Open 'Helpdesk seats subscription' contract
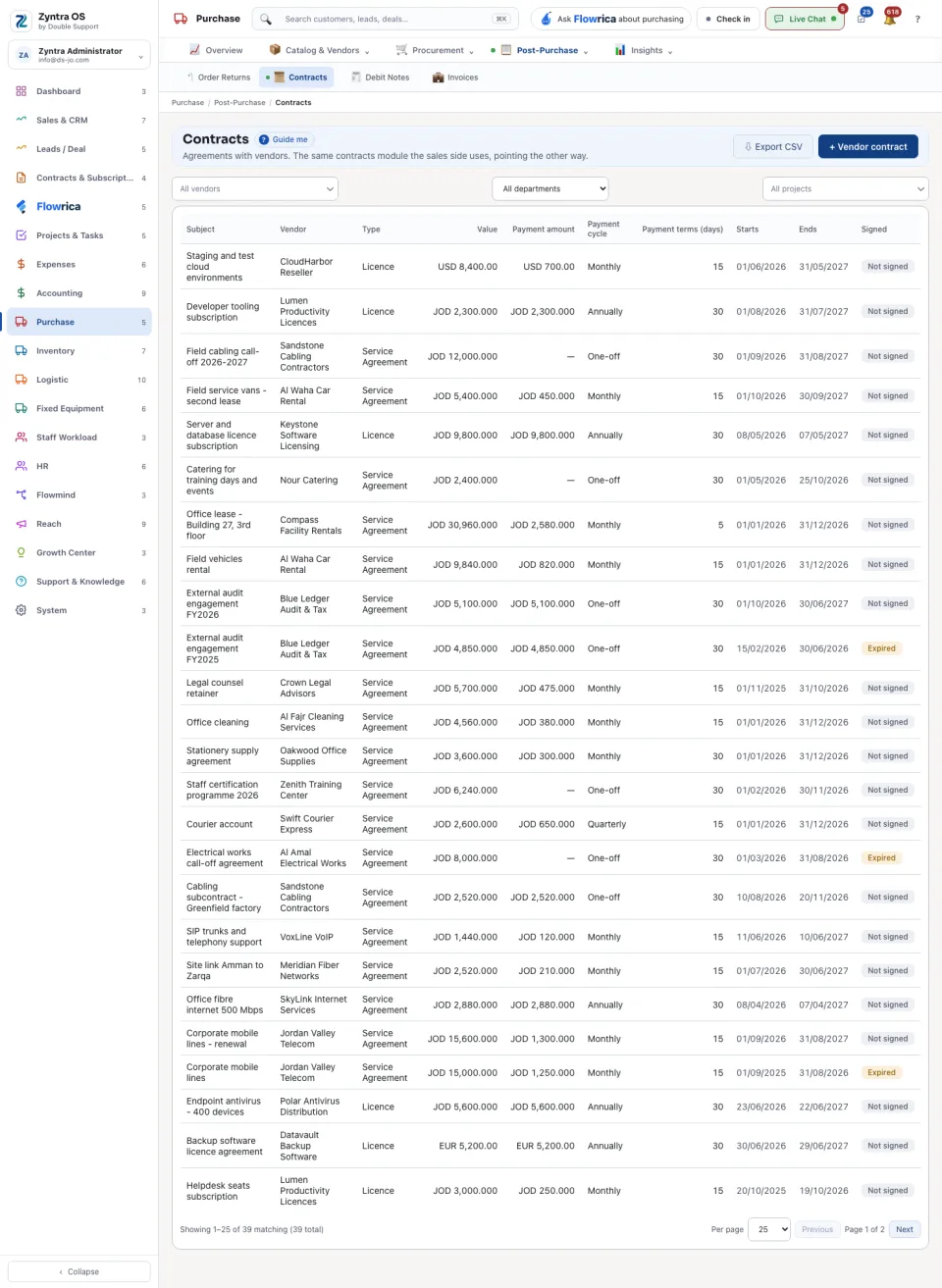Viewport: 942px width, 1288px height. click(218, 1191)
